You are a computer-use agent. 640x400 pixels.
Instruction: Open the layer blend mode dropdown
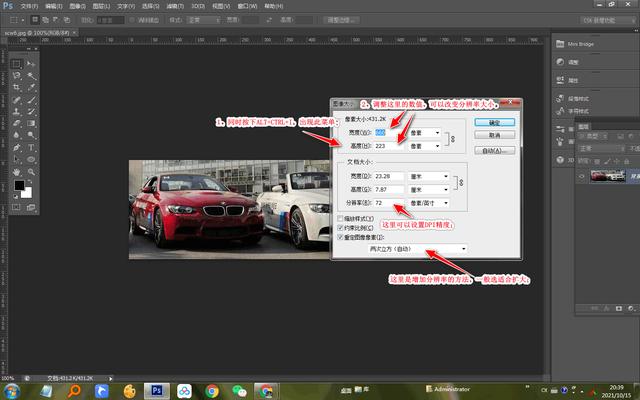(x=601, y=148)
